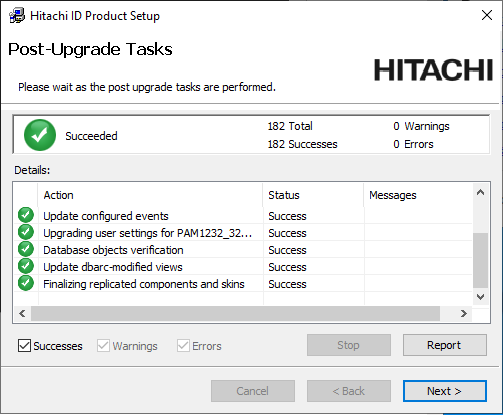The width and height of the screenshot is (503, 415).
Task: Click the Stop button
Action: tap(349, 345)
